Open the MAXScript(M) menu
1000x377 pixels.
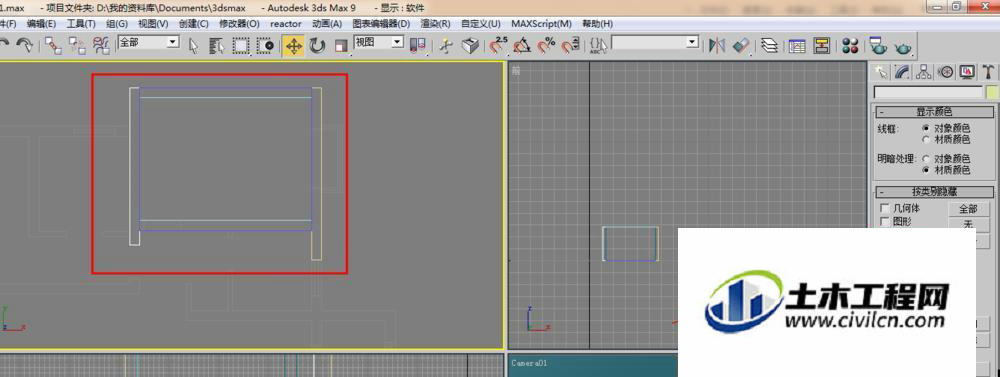[x=541, y=24]
